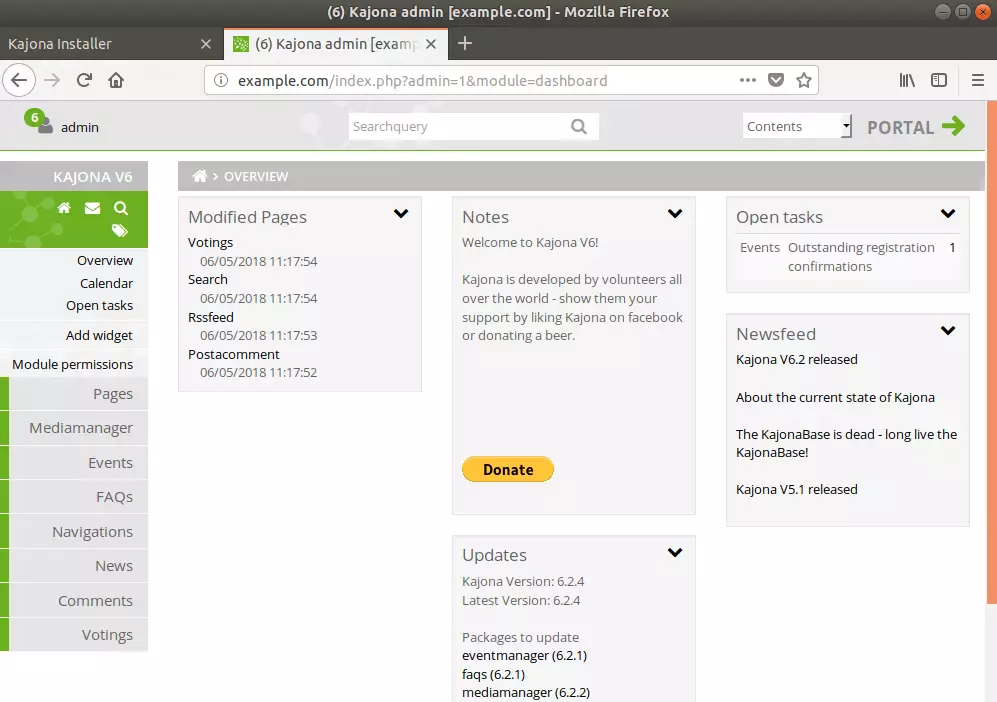This screenshot has width=997, height=702.
Task: Open Calendar in sidebar menu
Action: (106, 284)
